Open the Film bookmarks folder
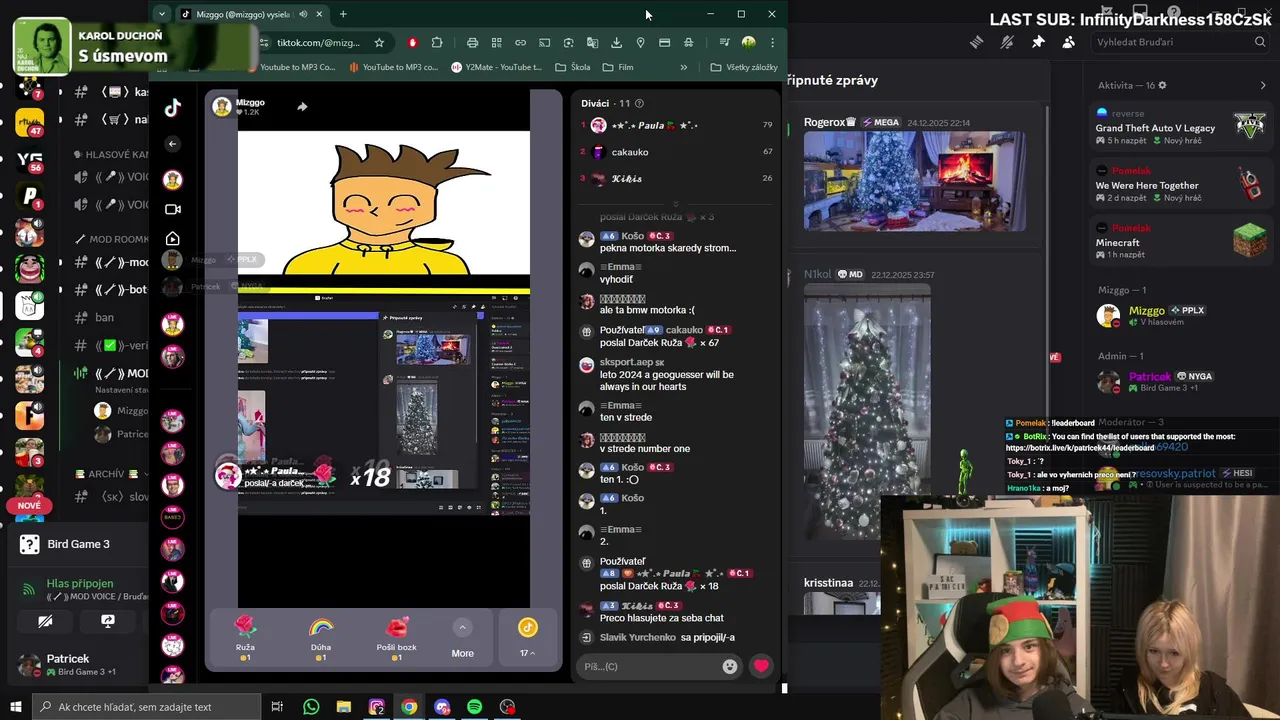Screen dimensions: 1280x720 tap(618, 67)
